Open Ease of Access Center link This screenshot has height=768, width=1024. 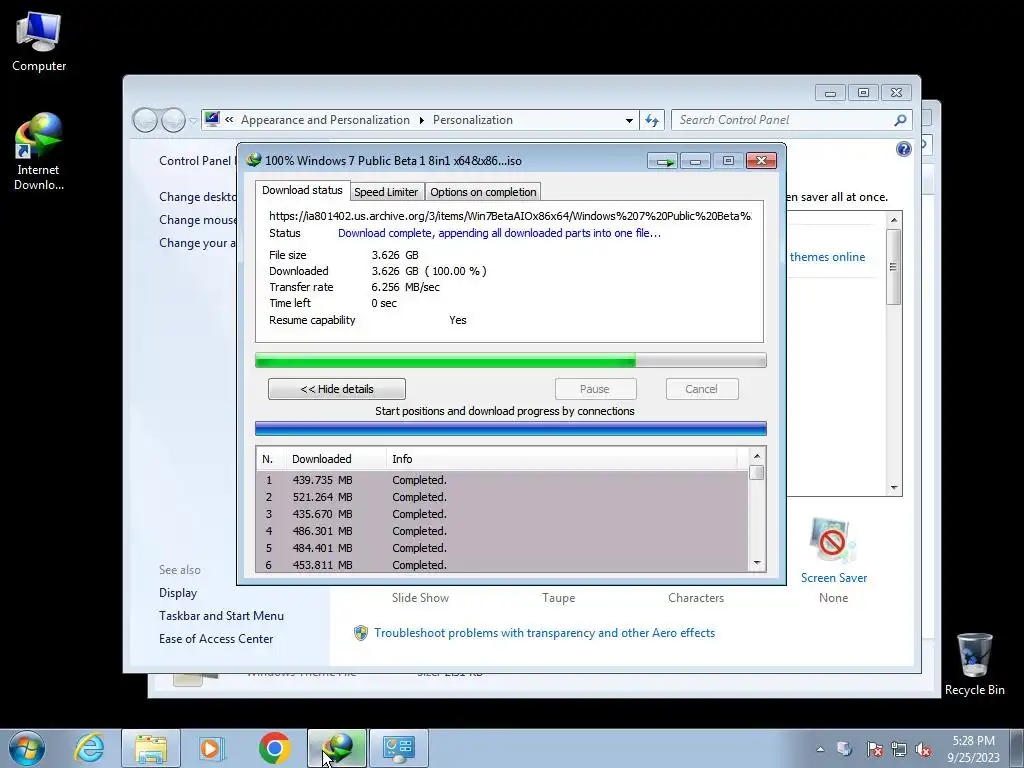coord(216,639)
